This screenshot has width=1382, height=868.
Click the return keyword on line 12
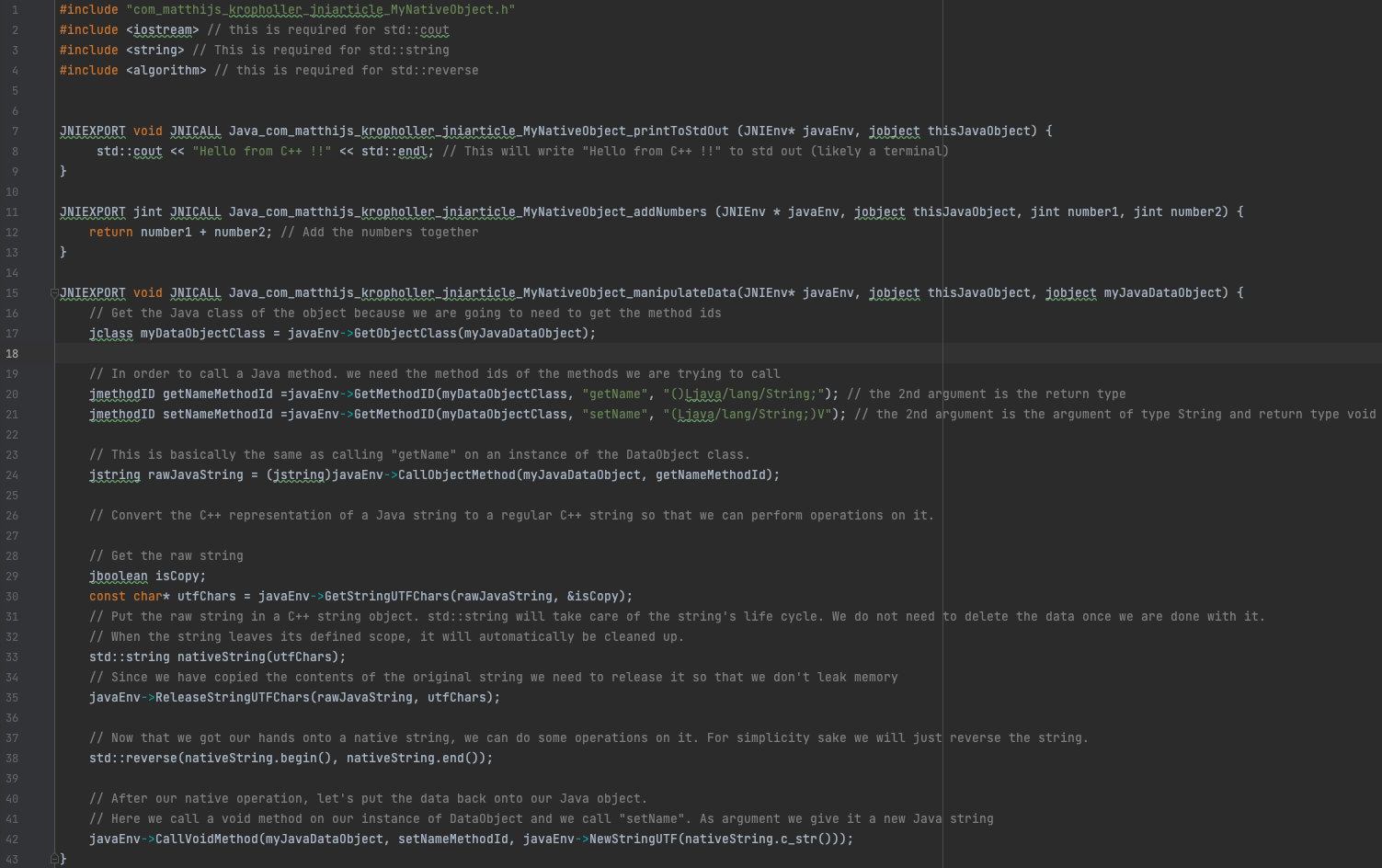(110, 233)
